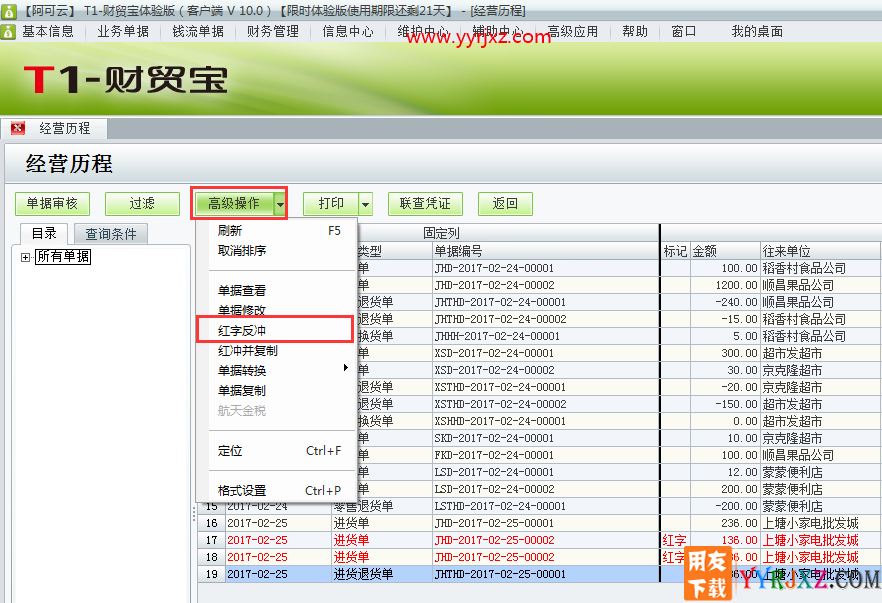Select cell XSD-2017-02-24-00001
The height and width of the screenshot is (603, 882).
click(546, 353)
